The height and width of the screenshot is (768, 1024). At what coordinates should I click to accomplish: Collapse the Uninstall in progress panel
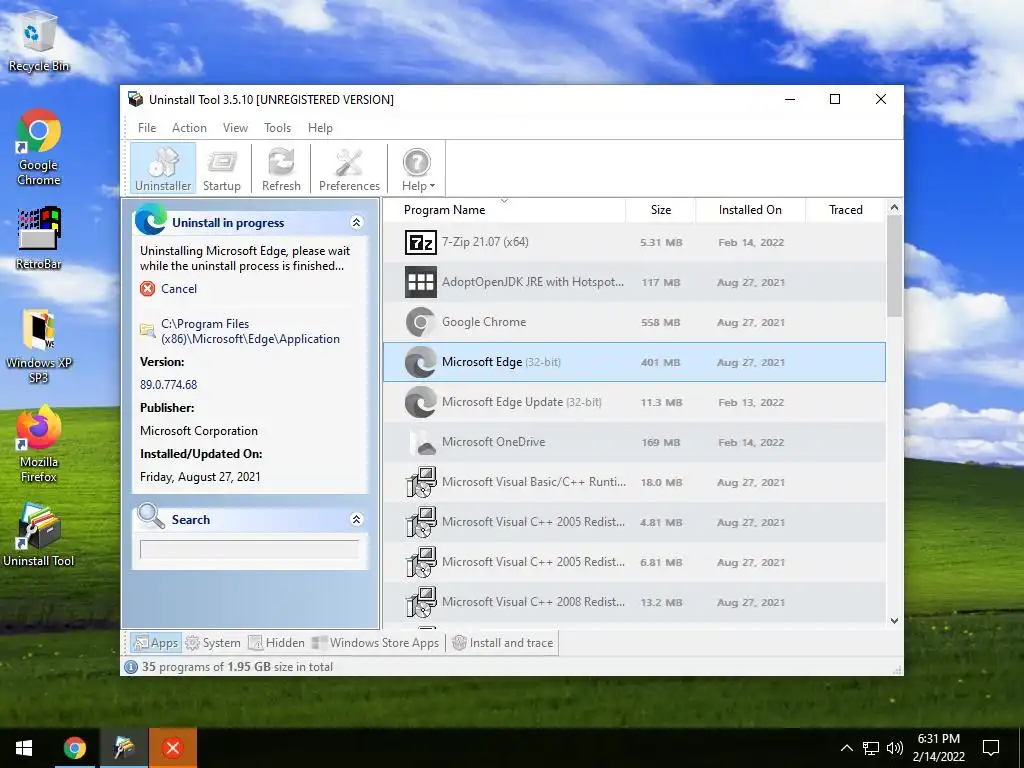[x=357, y=222]
